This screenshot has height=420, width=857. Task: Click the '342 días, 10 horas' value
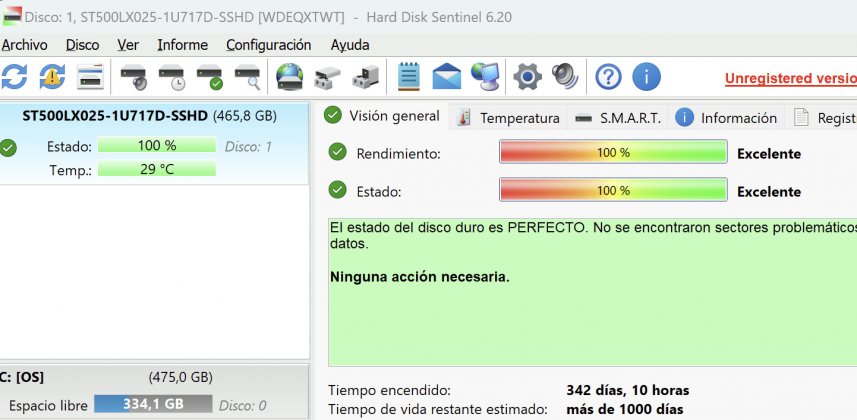click(627, 390)
